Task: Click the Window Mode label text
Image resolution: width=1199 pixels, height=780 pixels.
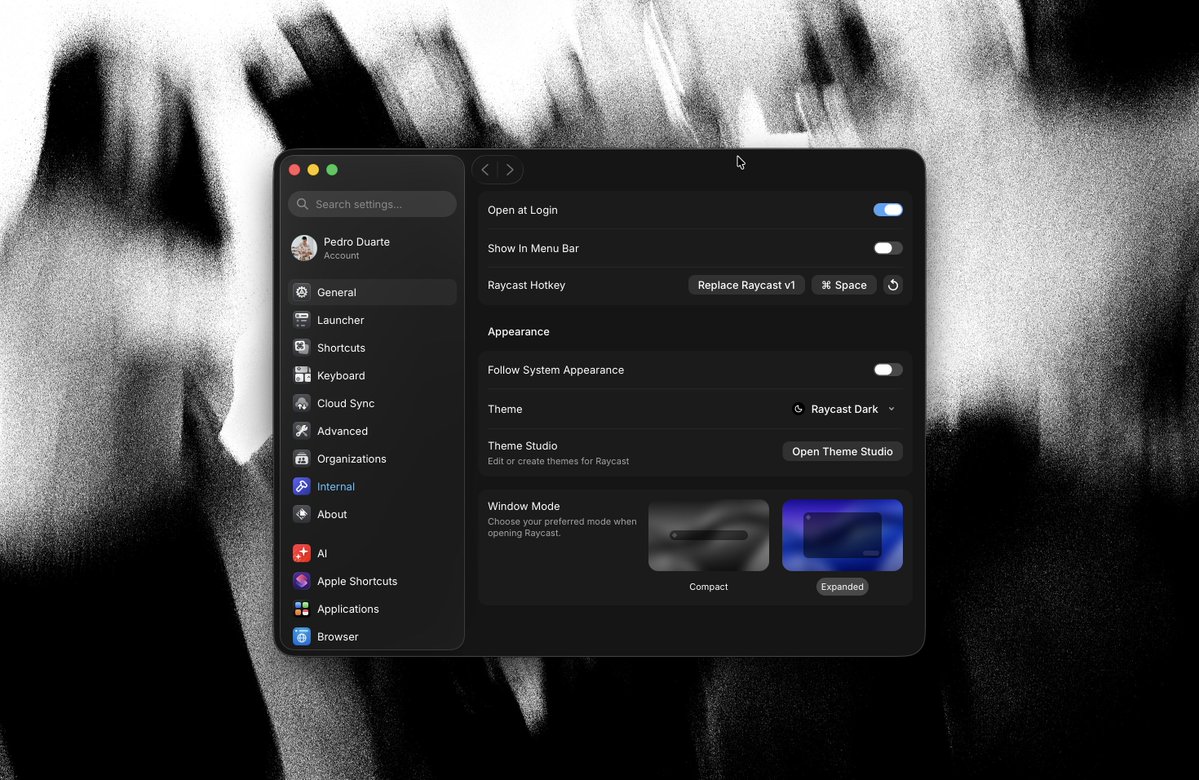Action: point(524,506)
